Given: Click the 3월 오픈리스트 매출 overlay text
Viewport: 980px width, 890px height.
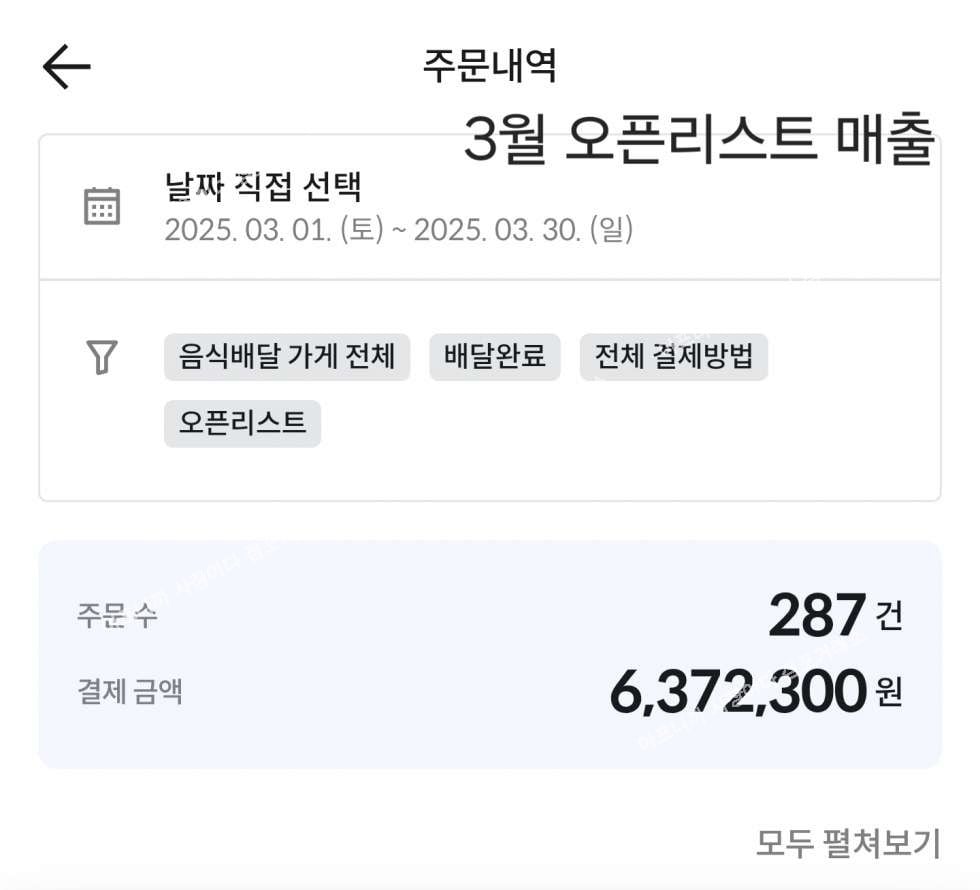Looking at the screenshot, I should [x=699, y=139].
